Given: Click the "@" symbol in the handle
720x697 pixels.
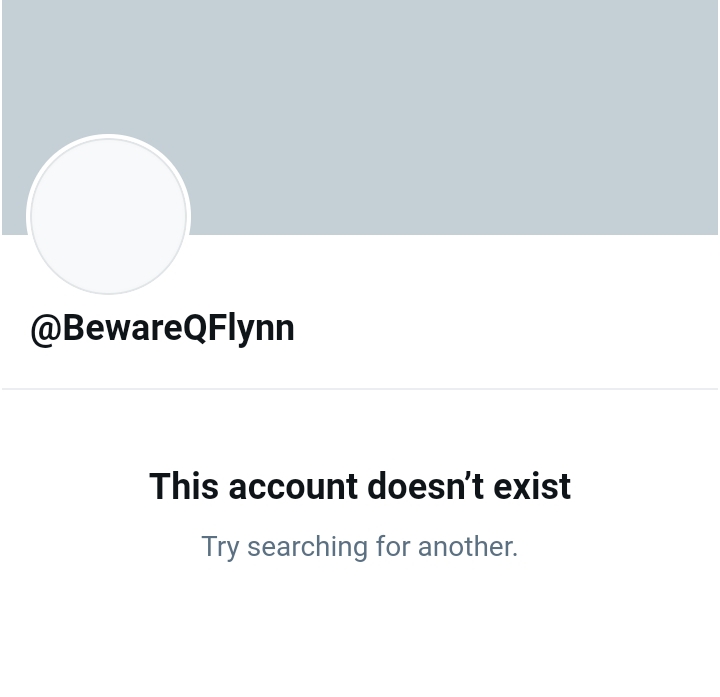Looking at the screenshot, I should tap(46, 330).
